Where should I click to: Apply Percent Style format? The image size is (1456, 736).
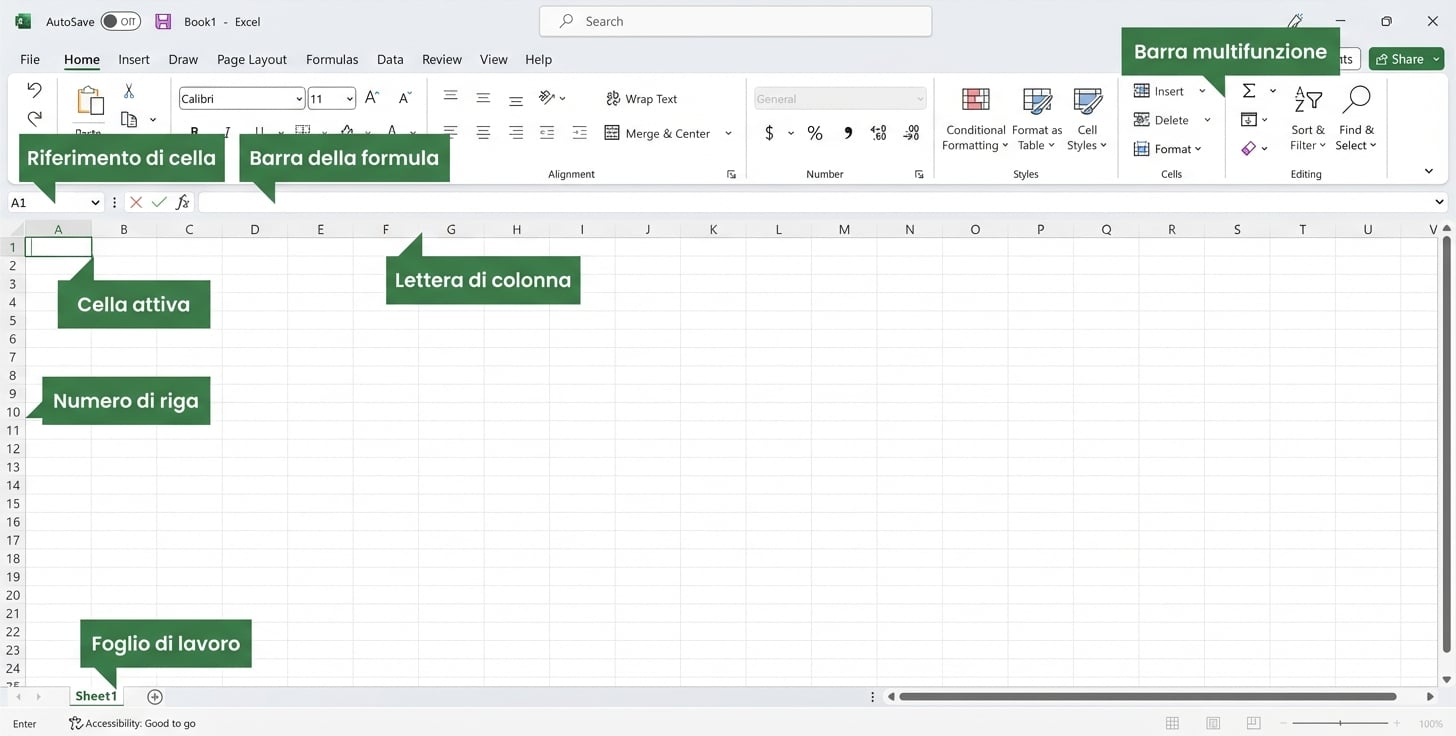click(x=815, y=133)
